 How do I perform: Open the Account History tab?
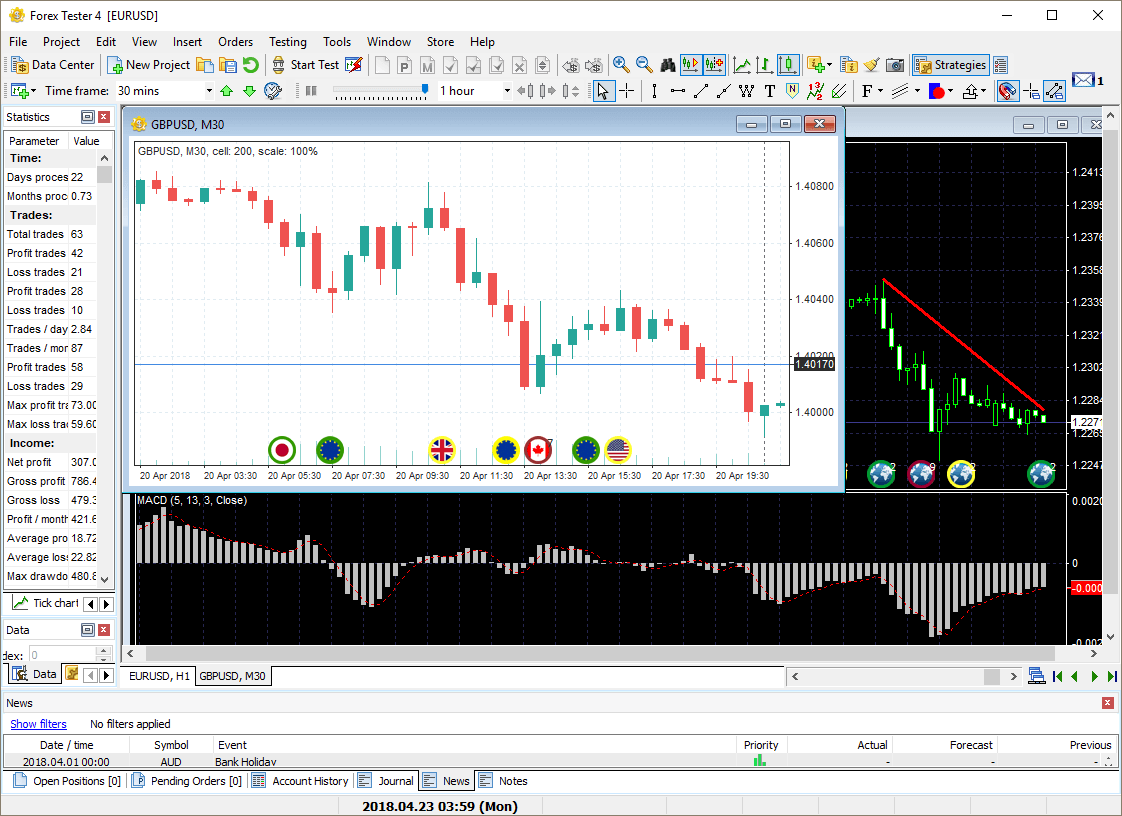(x=301, y=781)
